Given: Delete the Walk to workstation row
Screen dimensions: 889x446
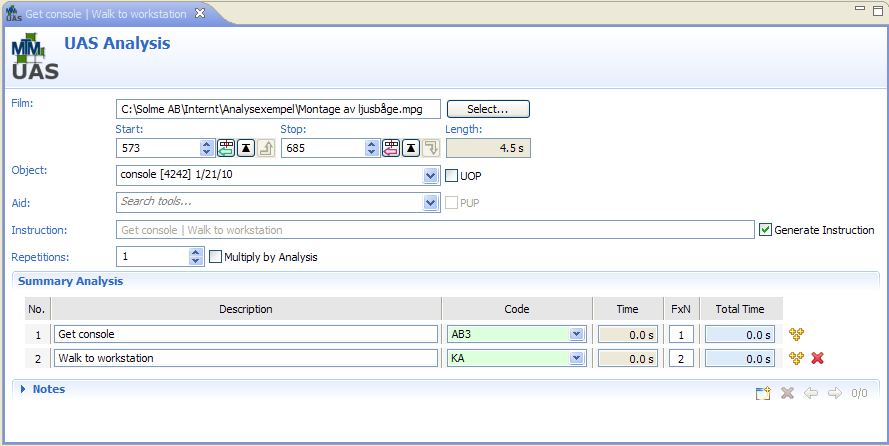Looking at the screenshot, I should coord(817,358).
